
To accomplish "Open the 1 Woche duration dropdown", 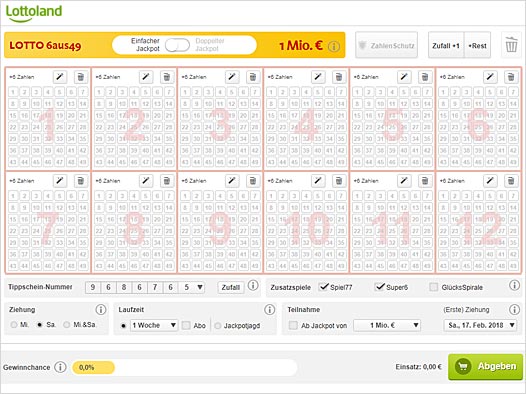I will (154, 325).
